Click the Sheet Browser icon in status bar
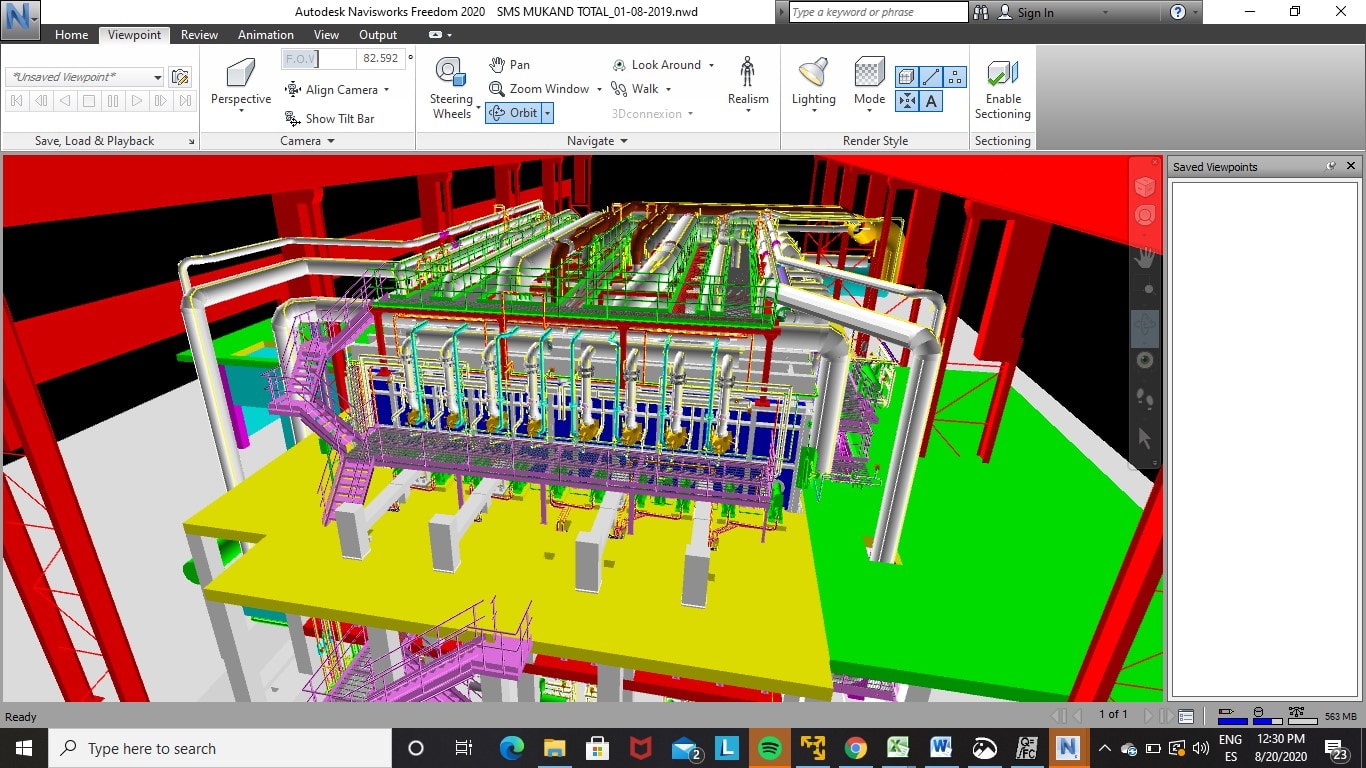 (1186, 716)
